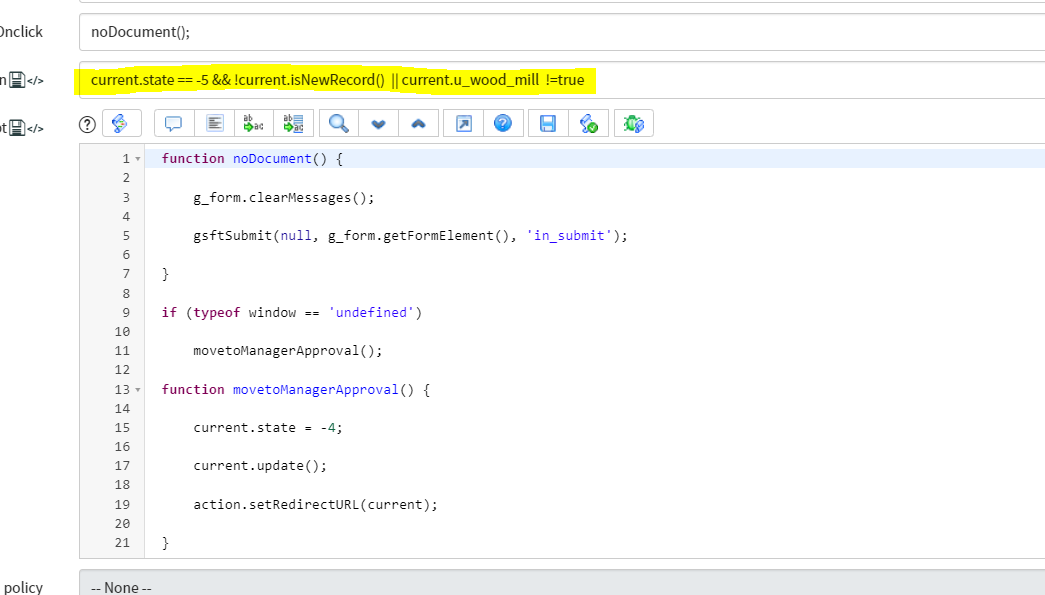The image size is (1045, 595).
Task: Click 'current.update();' code line
Action: (x=260, y=466)
